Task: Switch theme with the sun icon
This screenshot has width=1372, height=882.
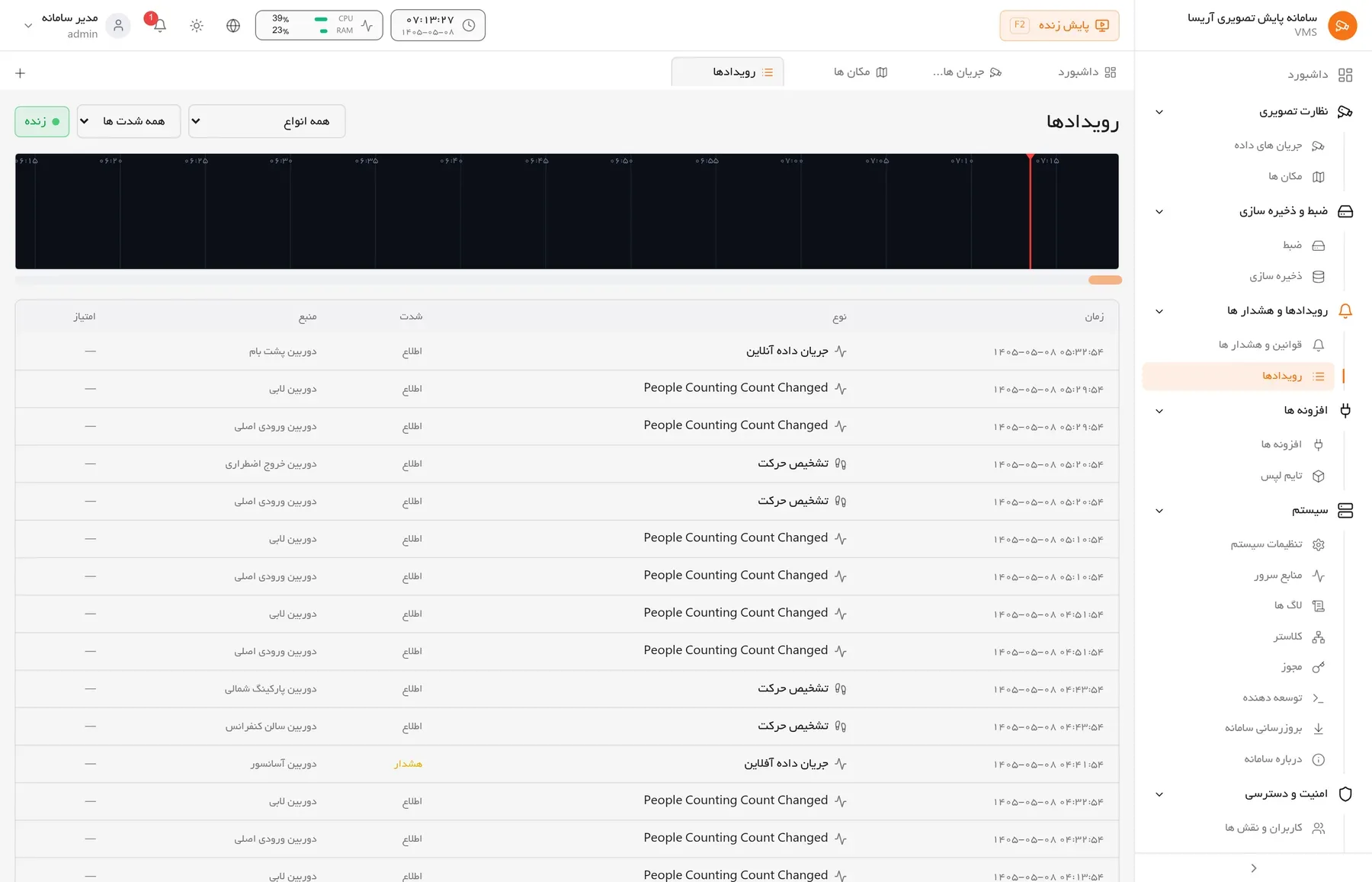Action: 197,25
